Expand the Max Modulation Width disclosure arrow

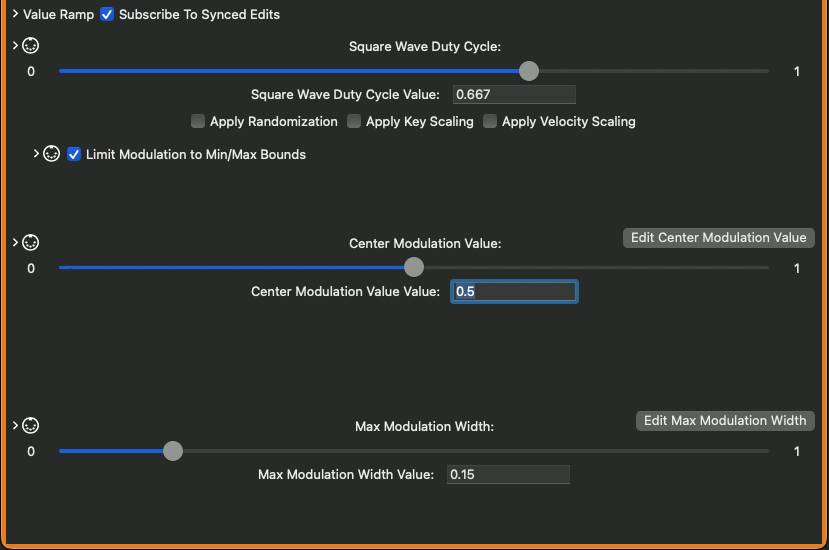pyautogui.click(x=15, y=425)
